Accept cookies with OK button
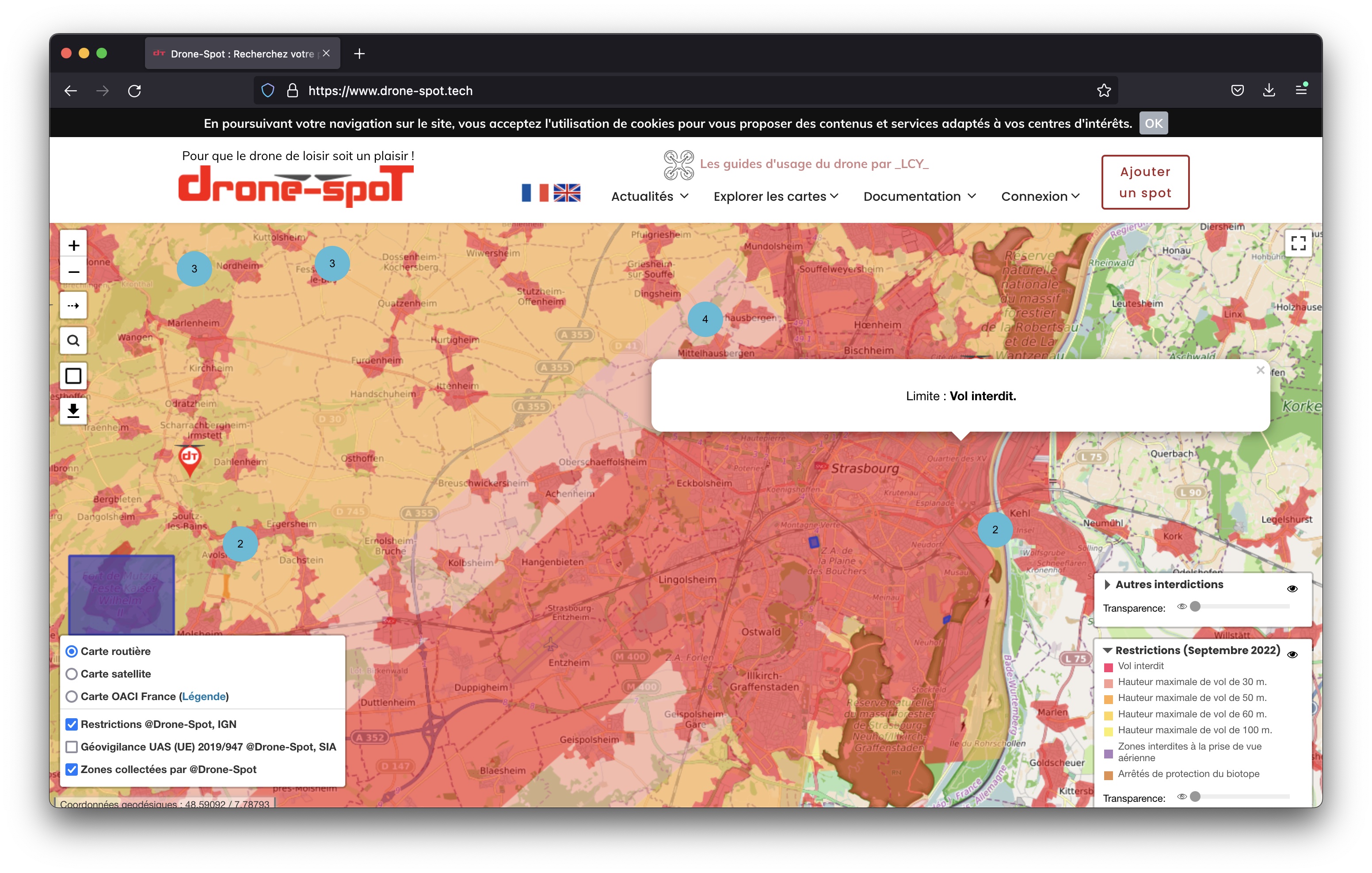This screenshot has height=873, width=1372. [x=1153, y=123]
